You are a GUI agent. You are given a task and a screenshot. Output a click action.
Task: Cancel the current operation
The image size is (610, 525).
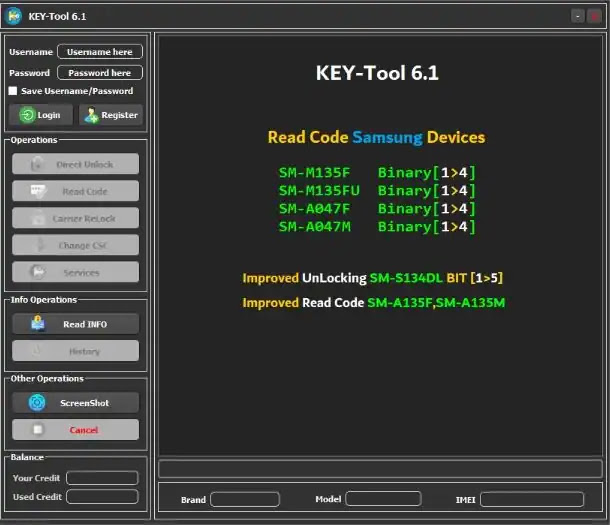(75, 430)
